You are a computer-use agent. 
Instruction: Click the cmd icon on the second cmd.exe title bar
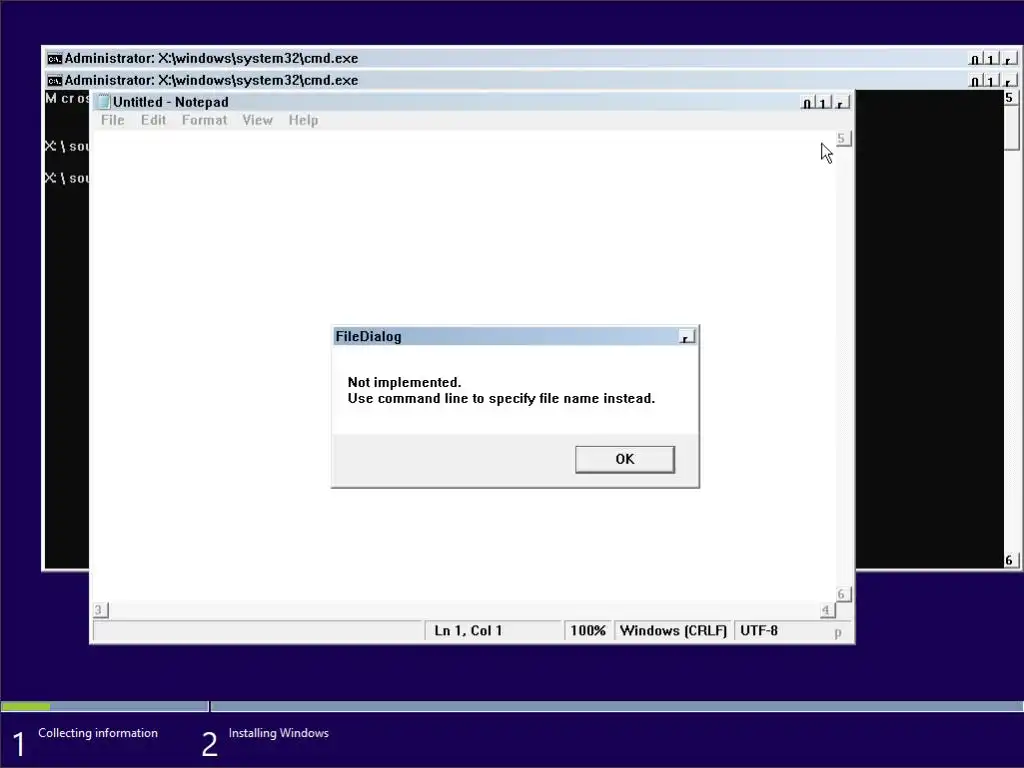tap(55, 80)
